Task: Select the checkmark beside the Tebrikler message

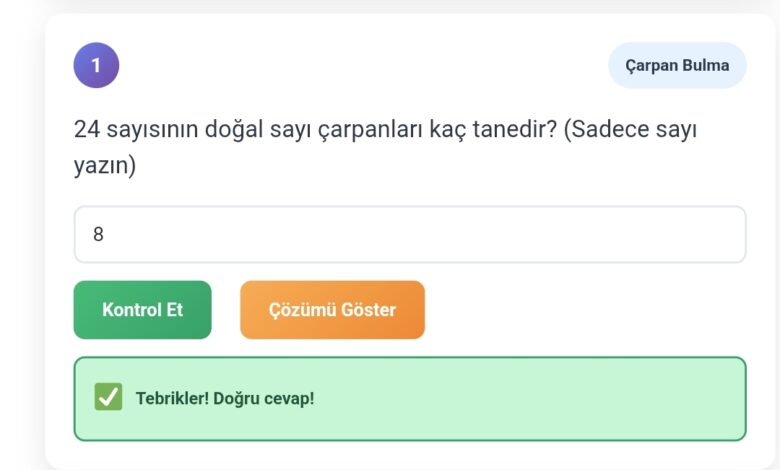Action: pos(108,398)
